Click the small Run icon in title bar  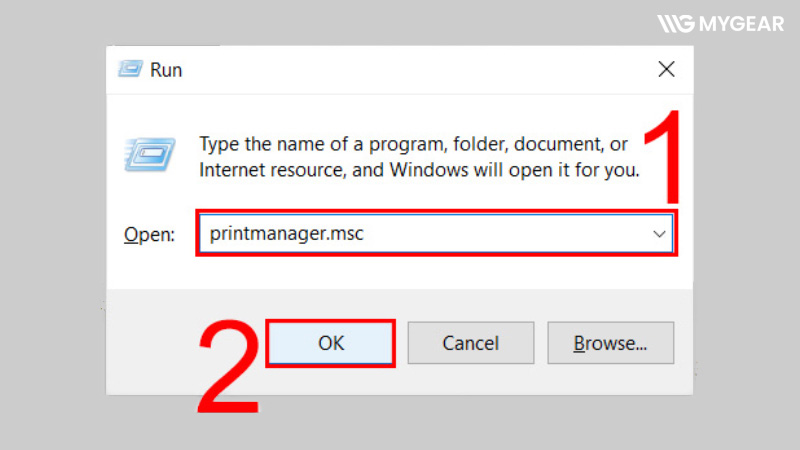[x=130, y=70]
